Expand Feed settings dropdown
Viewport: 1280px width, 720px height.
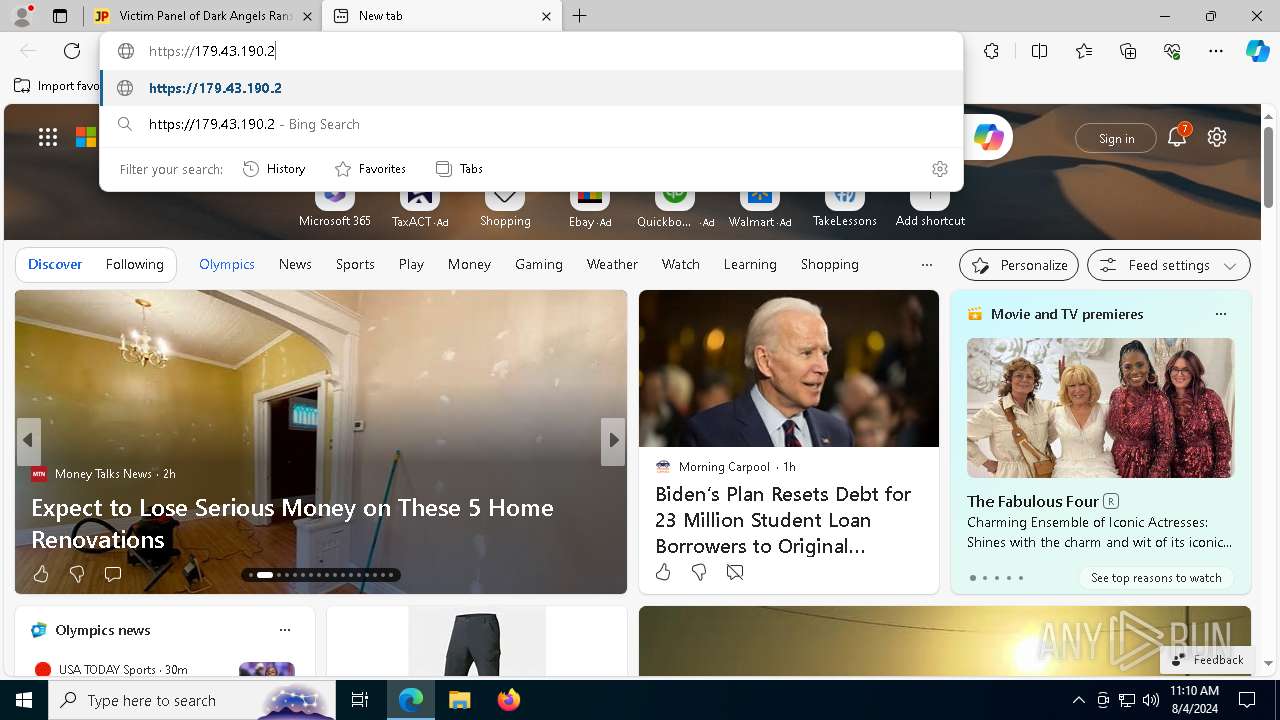click(x=1169, y=265)
